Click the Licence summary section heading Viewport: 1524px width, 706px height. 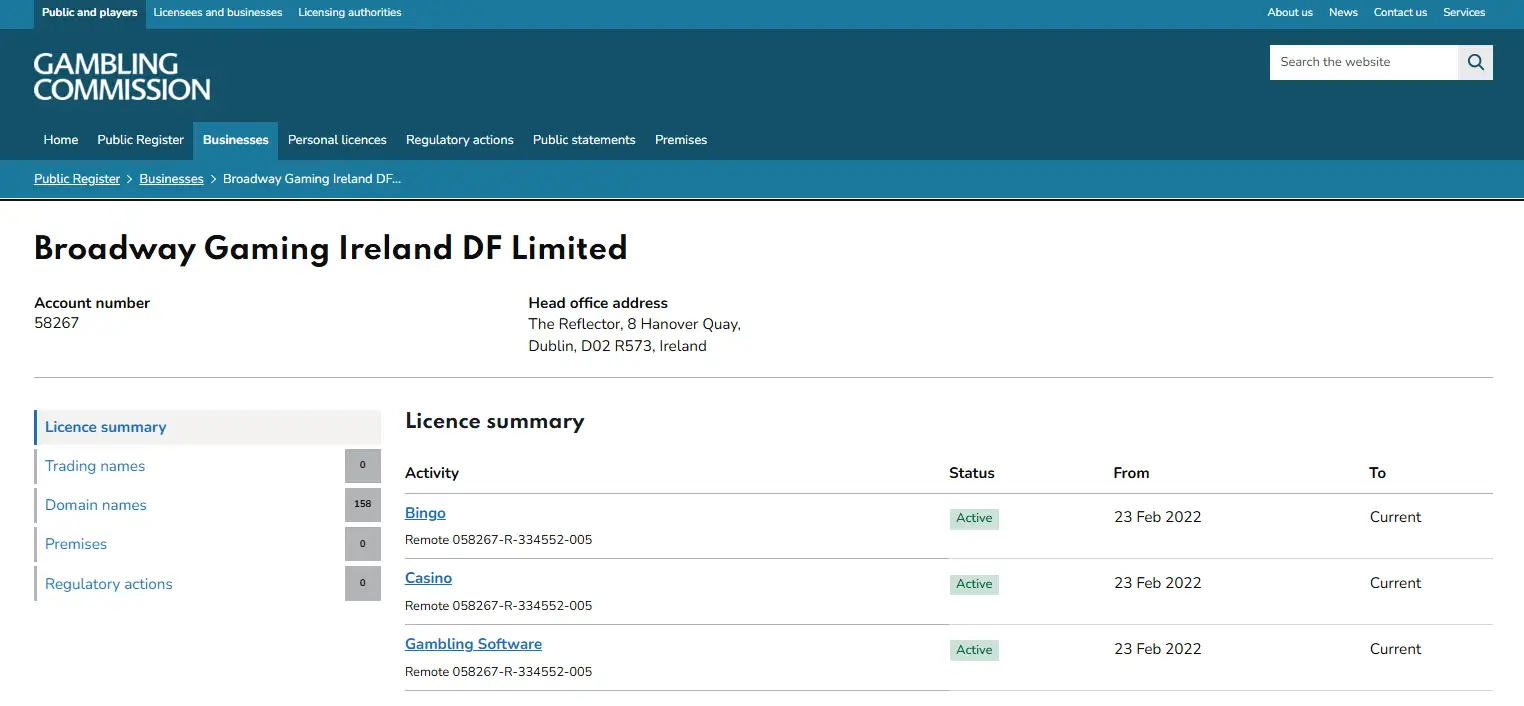[495, 421]
